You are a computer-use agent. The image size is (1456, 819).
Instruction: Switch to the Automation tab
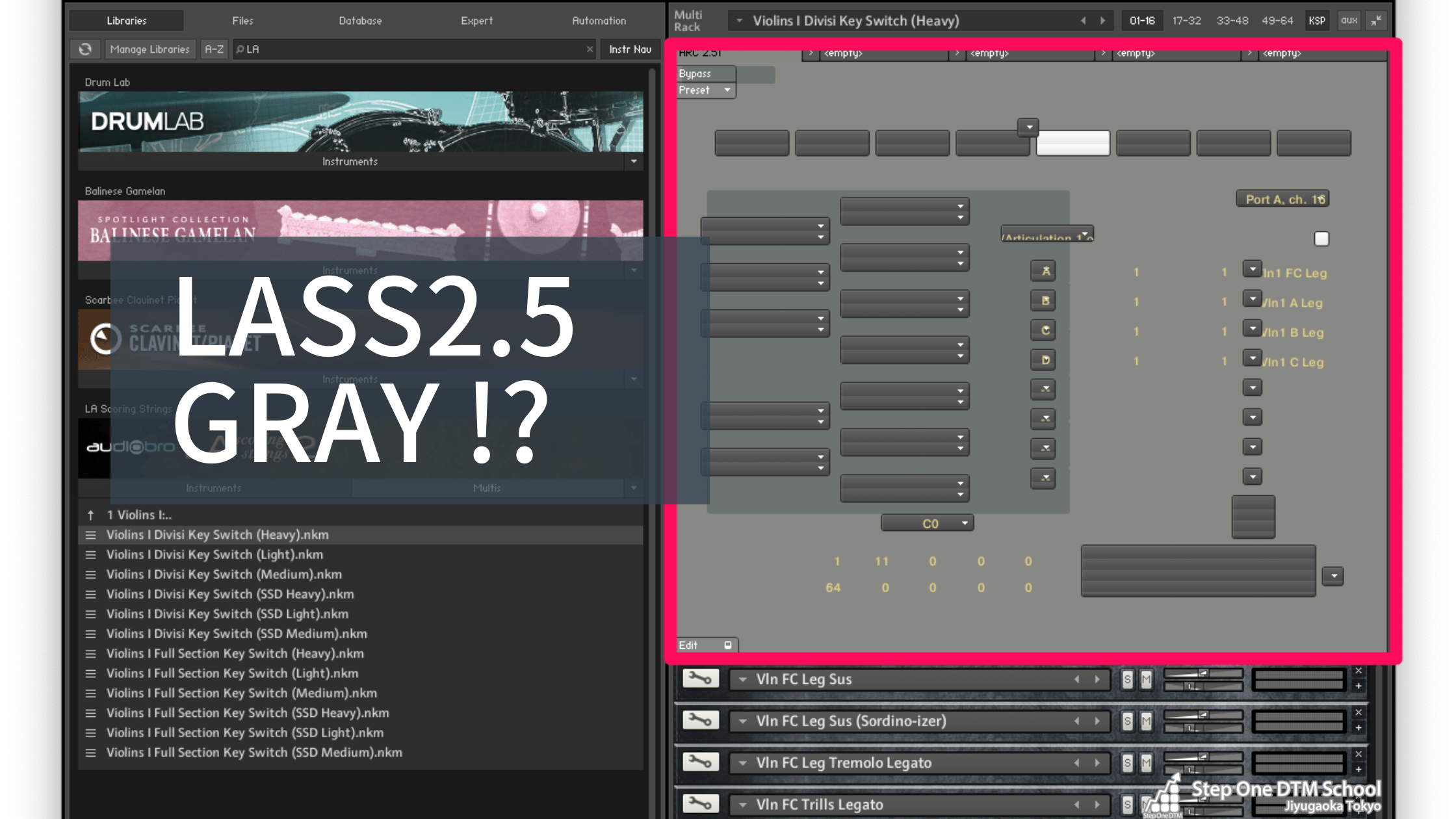pyautogui.click(x=599, y=21)
